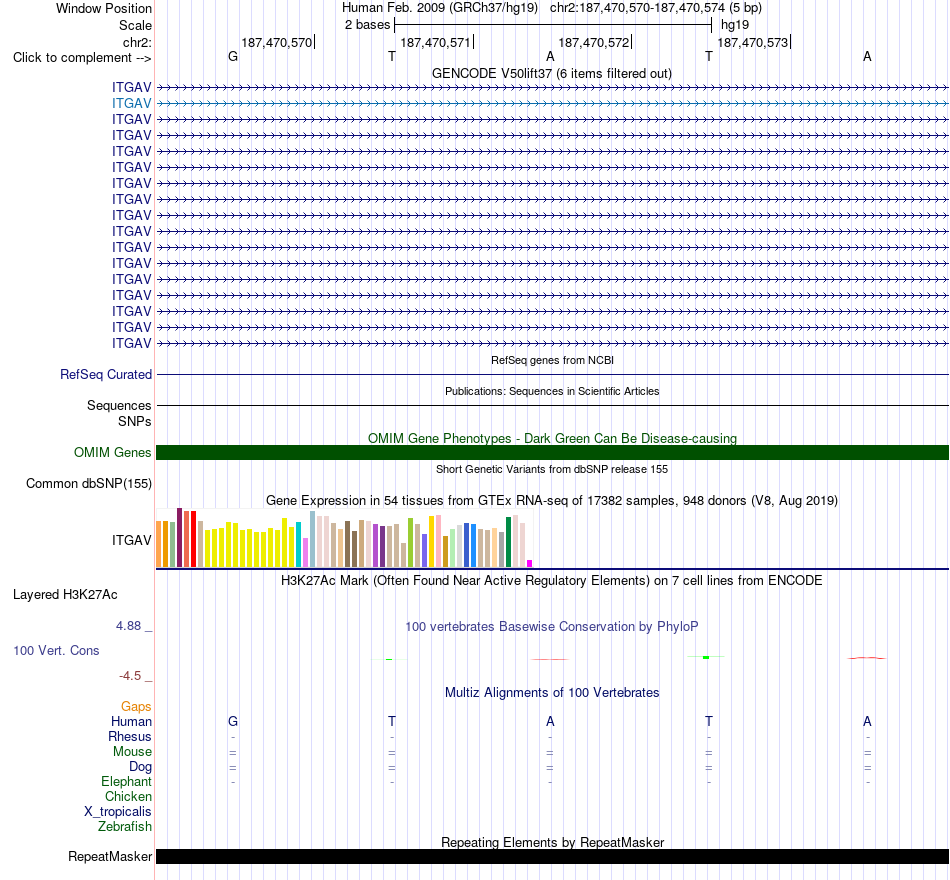Viewport: 950px width, 880px height.
Task: Click 'Multiz Alignments of 100 Vertebrates' title
Action: (x=552, y=693)
